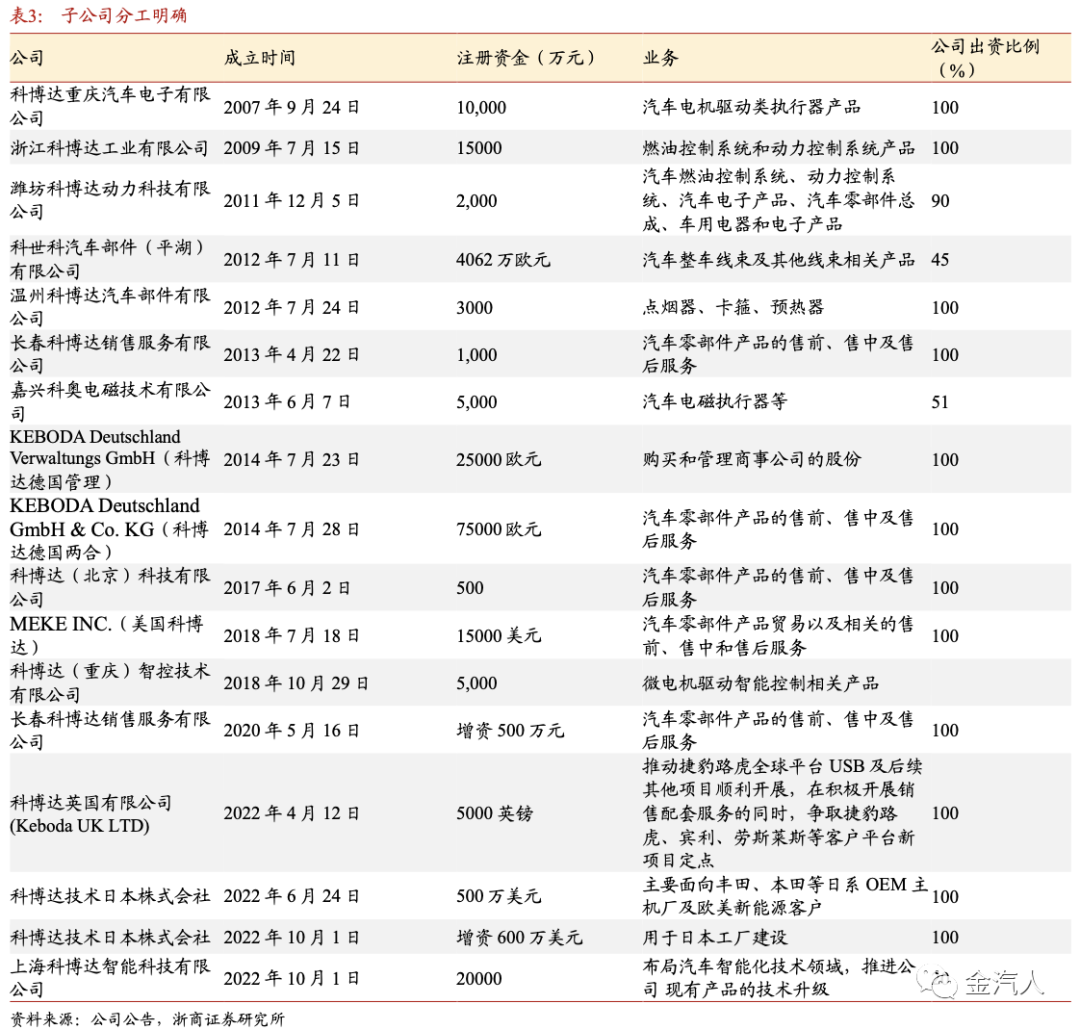Click the date 2020年5月16日

click(291, 730)
